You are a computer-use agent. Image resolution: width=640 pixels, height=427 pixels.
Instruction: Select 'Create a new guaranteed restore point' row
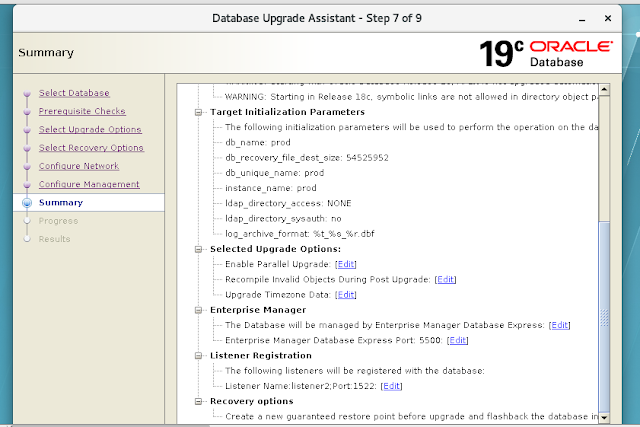411,416
